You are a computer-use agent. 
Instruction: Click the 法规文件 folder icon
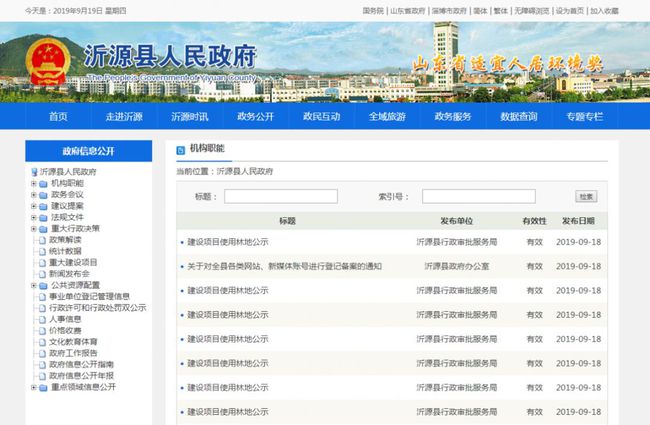[x=43, y=218]
